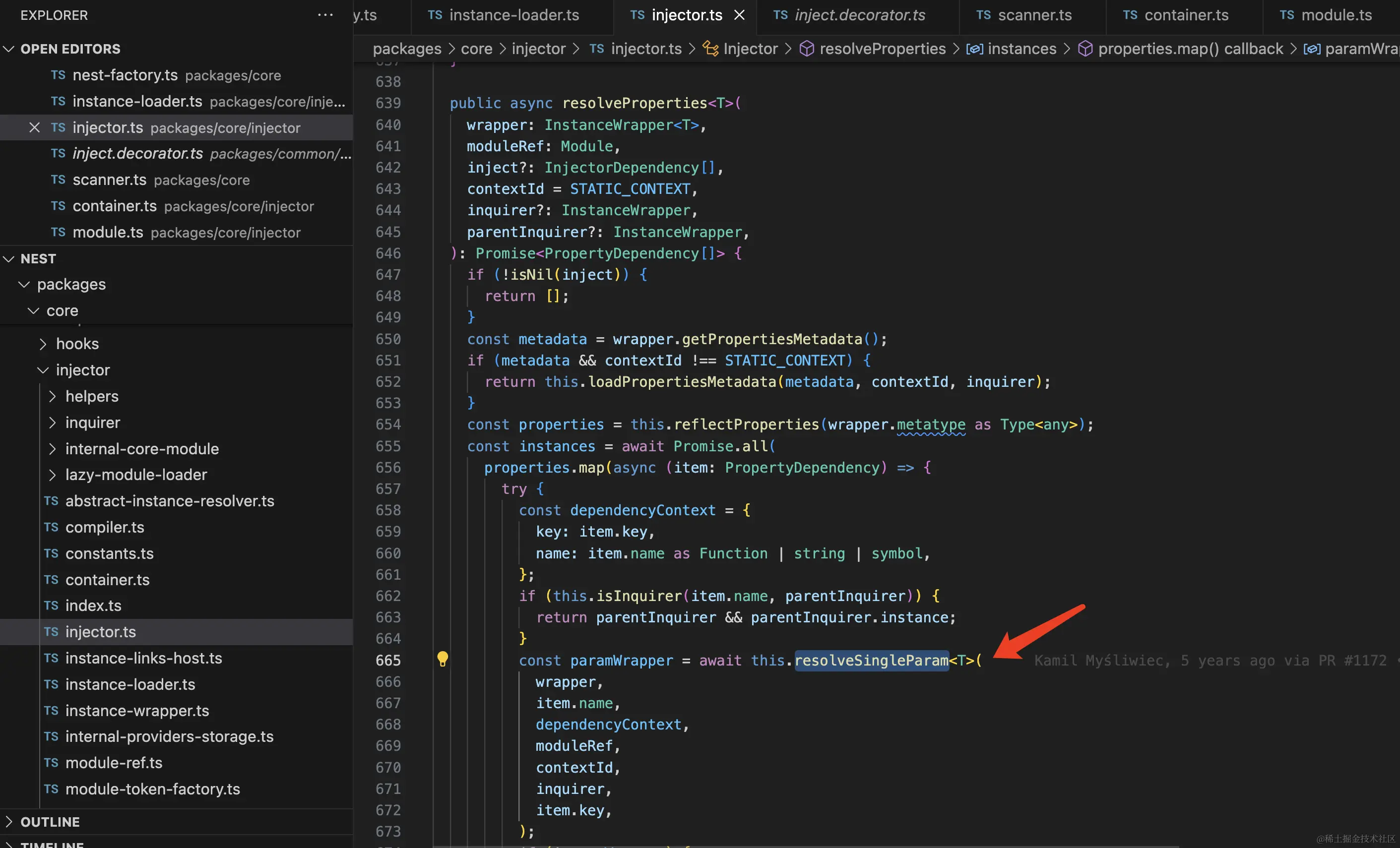The width and height of the screenshot is (1400, 848).
Task: Click TS icon on module.ts tab
Action: pyautogui.click(x=1287, y=15)
